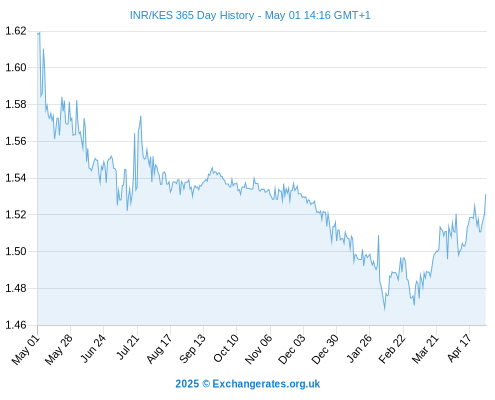
Task: Click the Dec 30 axis label
Action: [325, 349]
